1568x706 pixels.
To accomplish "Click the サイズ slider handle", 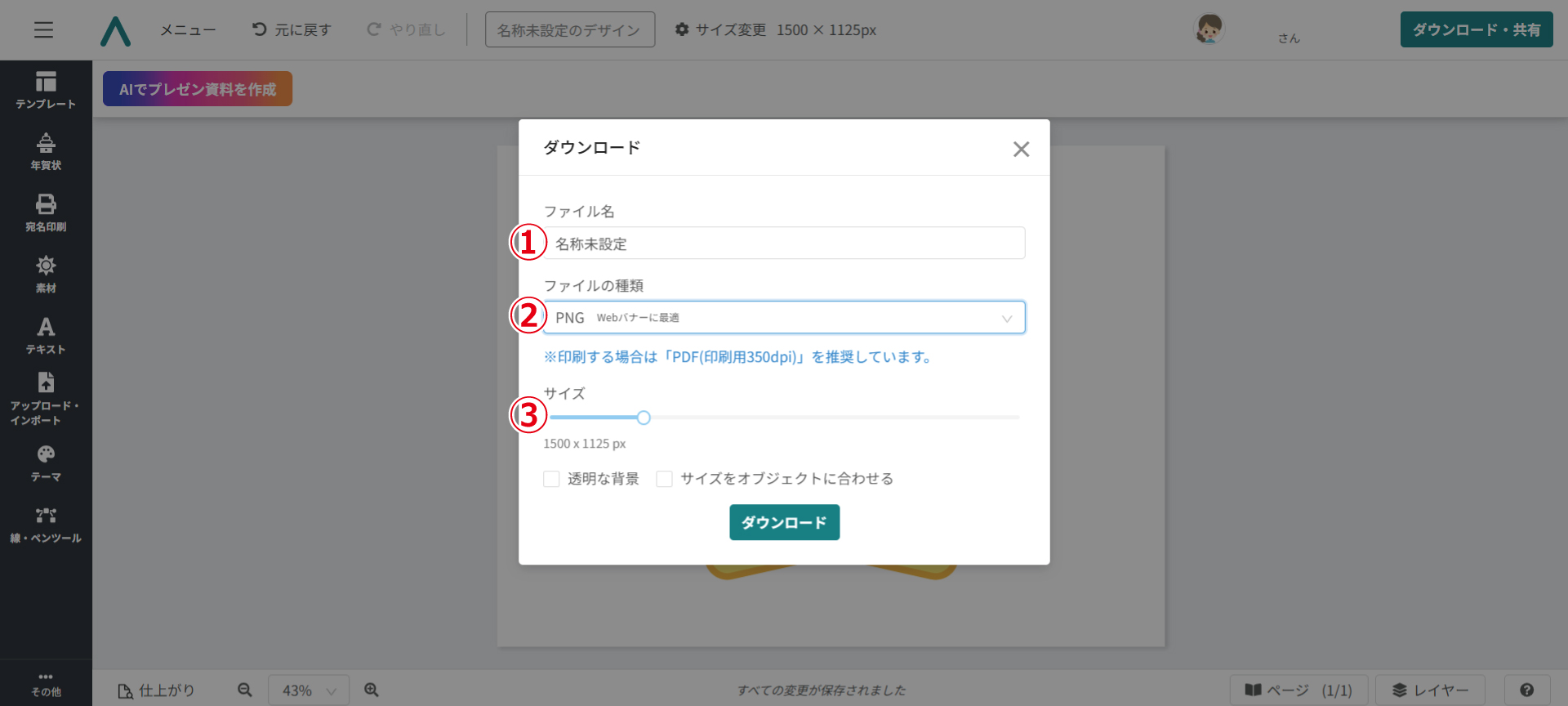I will 644,418.
